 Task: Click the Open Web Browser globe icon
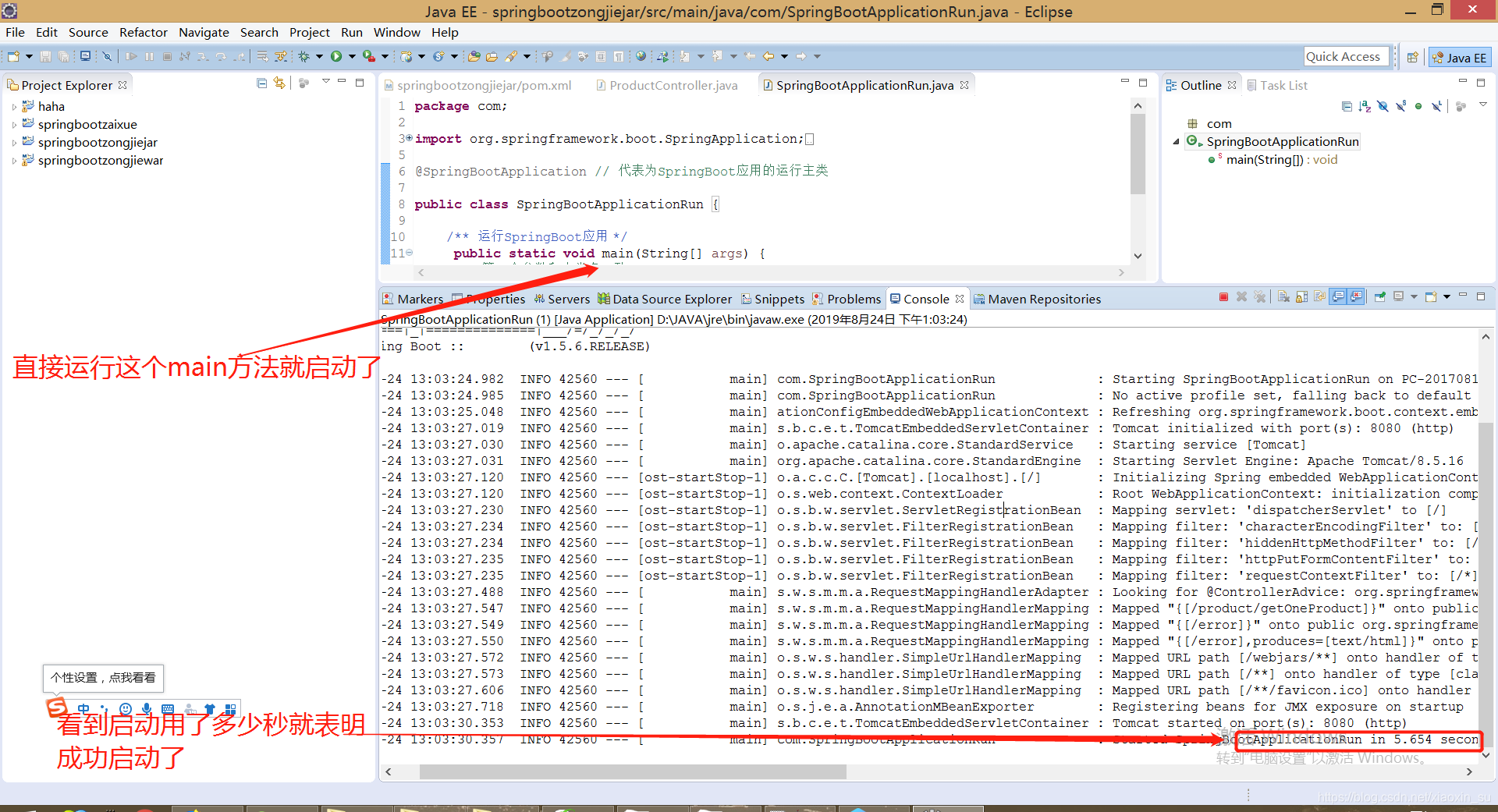(x=641, y=56)
